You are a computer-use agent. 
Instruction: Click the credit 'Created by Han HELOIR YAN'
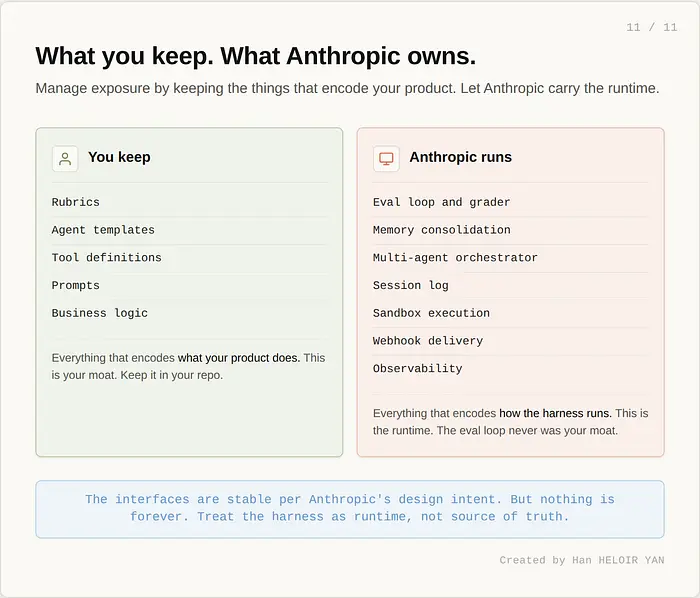(x=582, y=560)
